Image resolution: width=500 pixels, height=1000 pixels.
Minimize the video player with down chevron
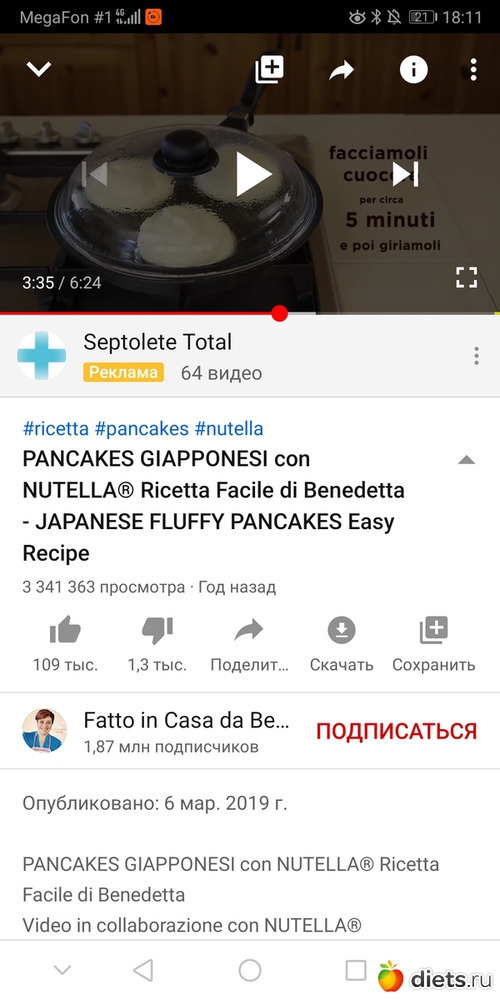(38, 69)
